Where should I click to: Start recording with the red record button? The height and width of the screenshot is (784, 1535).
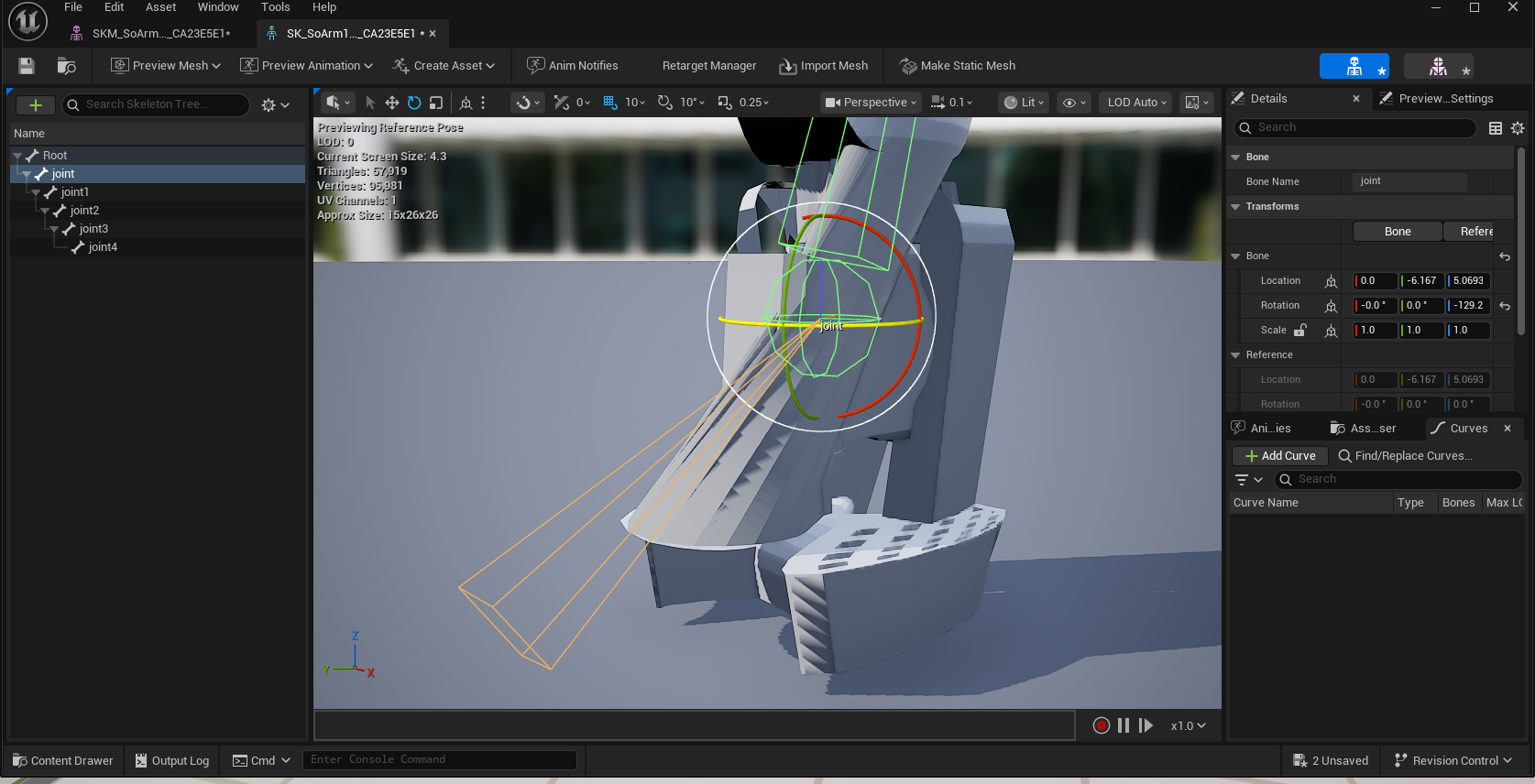click(1102, 725)
